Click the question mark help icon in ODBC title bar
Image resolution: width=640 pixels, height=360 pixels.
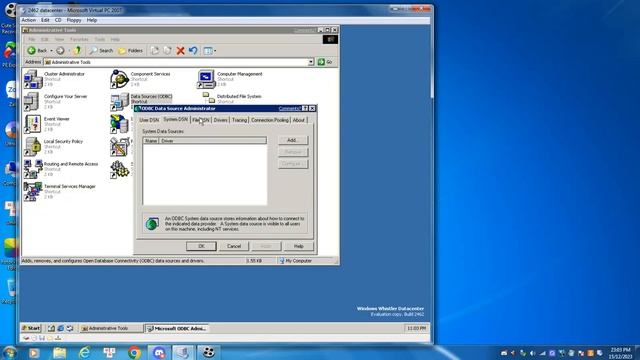click(x=305, y=109)
